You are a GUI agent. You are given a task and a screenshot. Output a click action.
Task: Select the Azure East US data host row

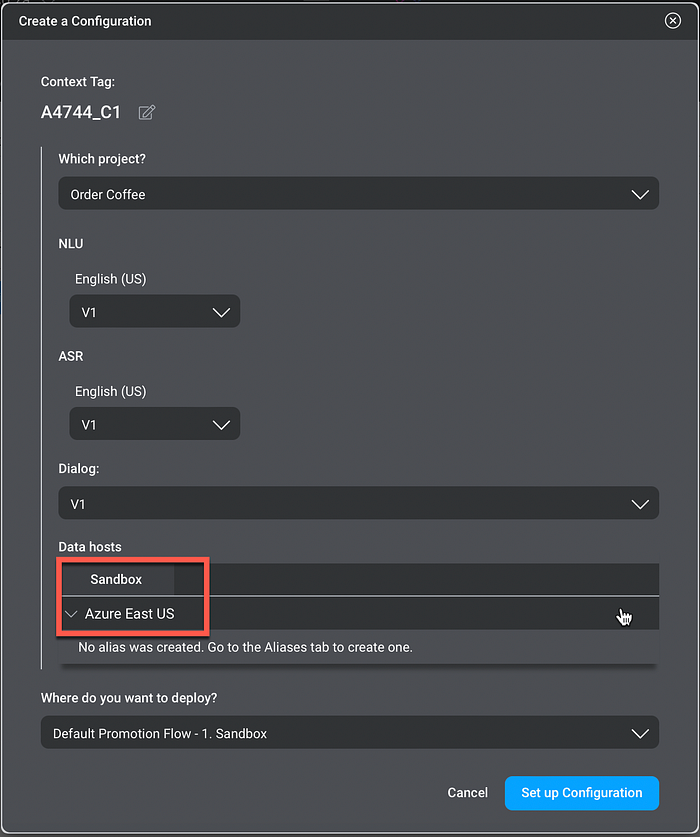pos(358,614)
